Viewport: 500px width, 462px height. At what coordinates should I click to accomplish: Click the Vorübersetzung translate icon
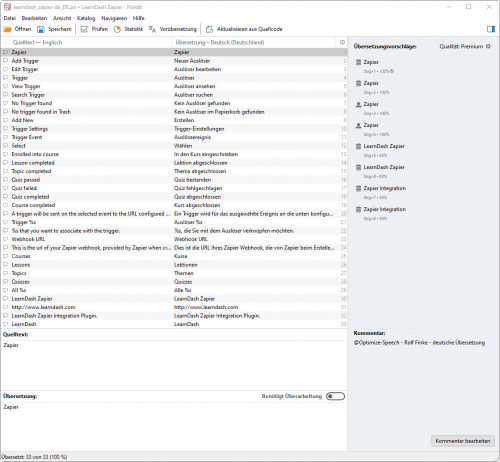pyautogui.click(x=152, y=29)
